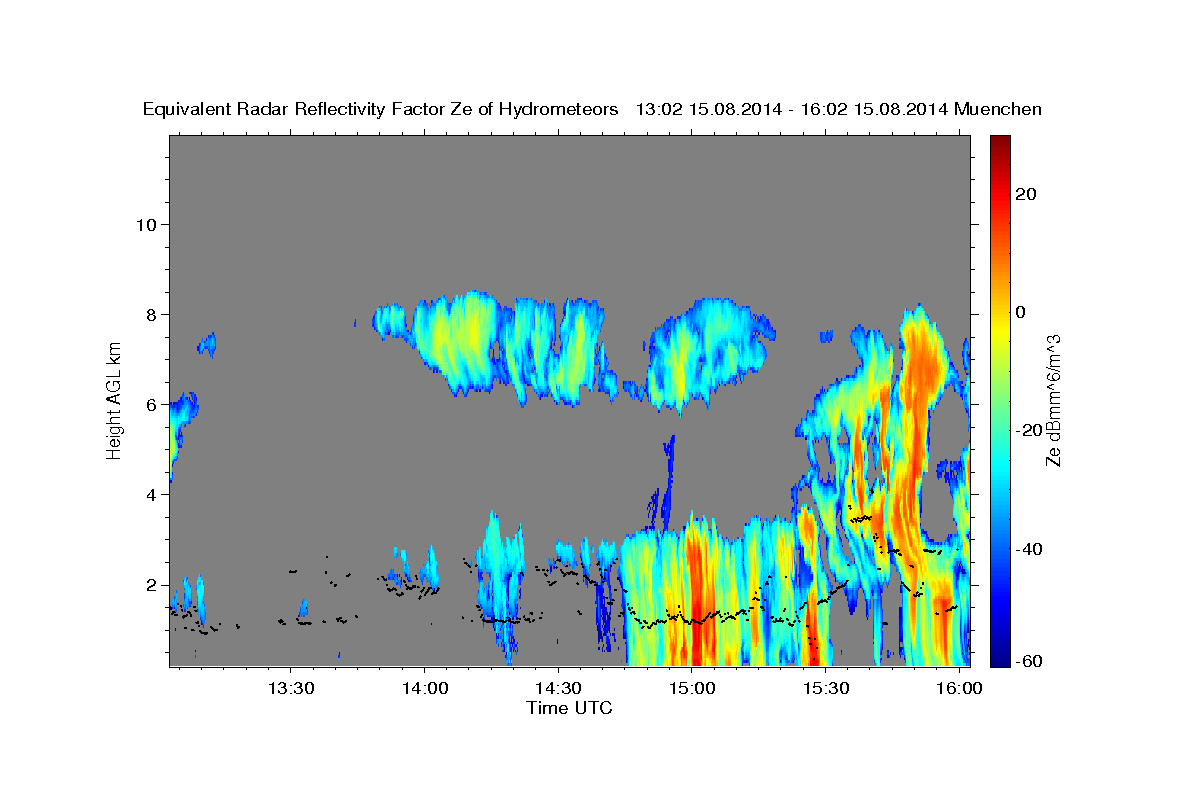The height and width of the screenshot is (800, 1200).
Task: Click the colorbar value label -40
Action: point(1027,549)
